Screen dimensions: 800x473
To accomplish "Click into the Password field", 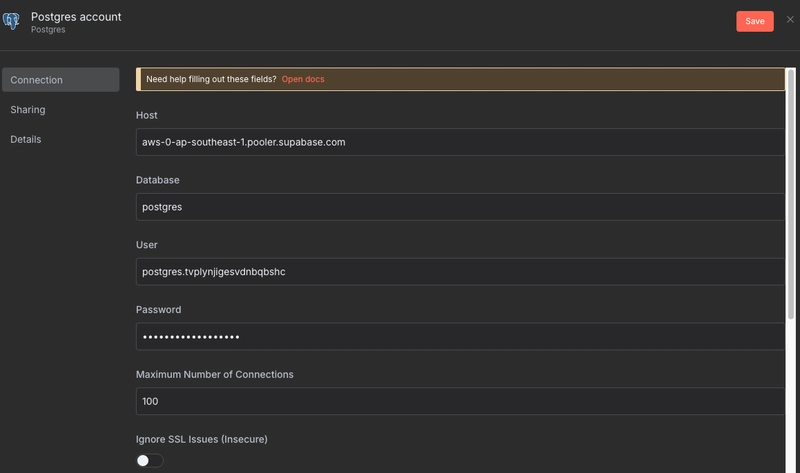I will (460, 336).
